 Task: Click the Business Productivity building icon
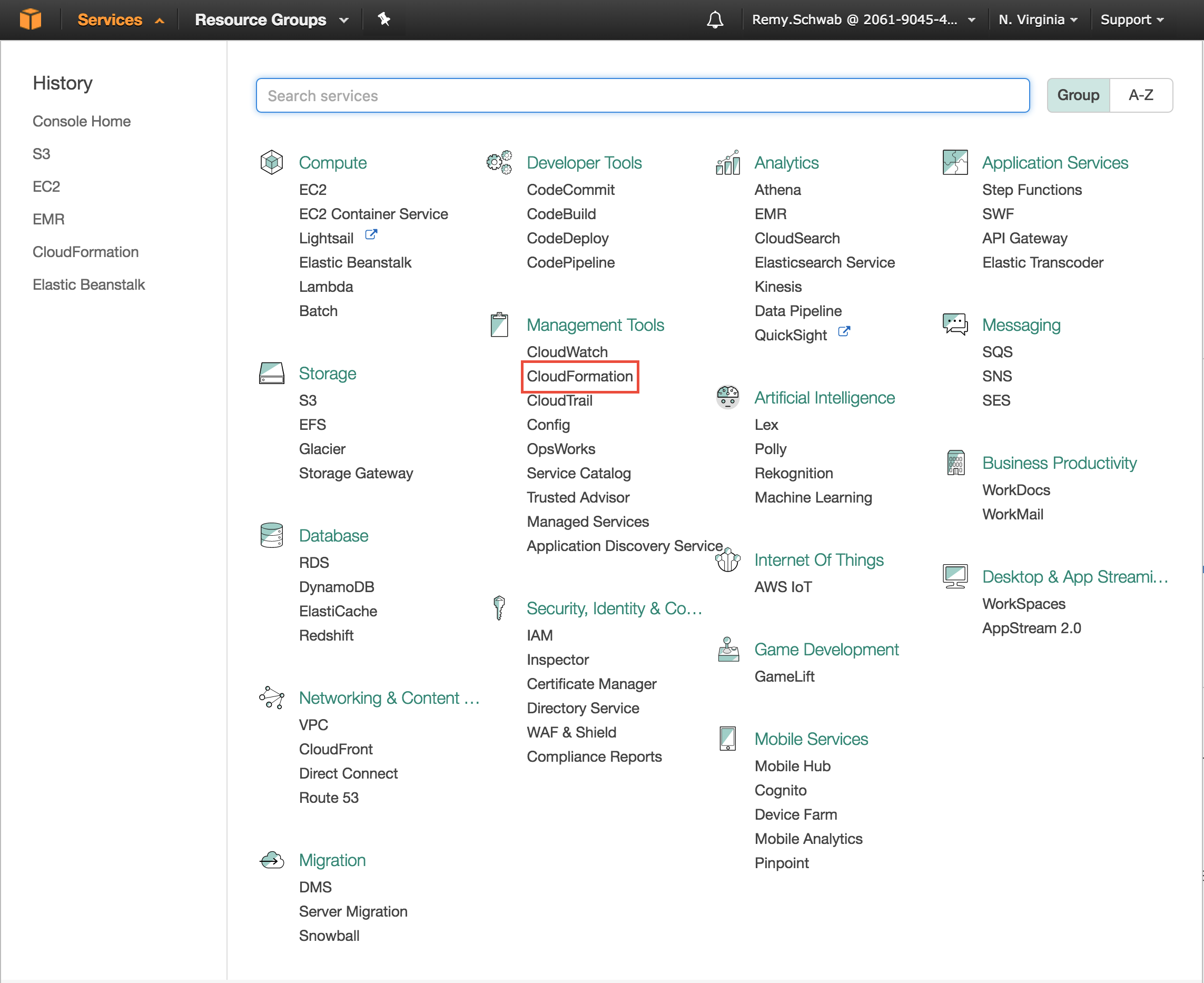(x=955, y=463)
